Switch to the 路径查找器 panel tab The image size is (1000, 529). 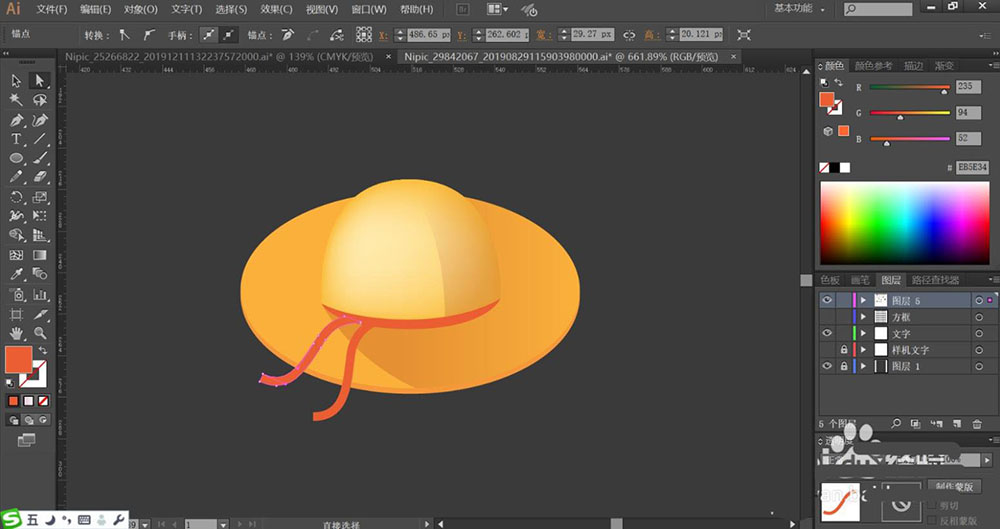click(935, 280)
